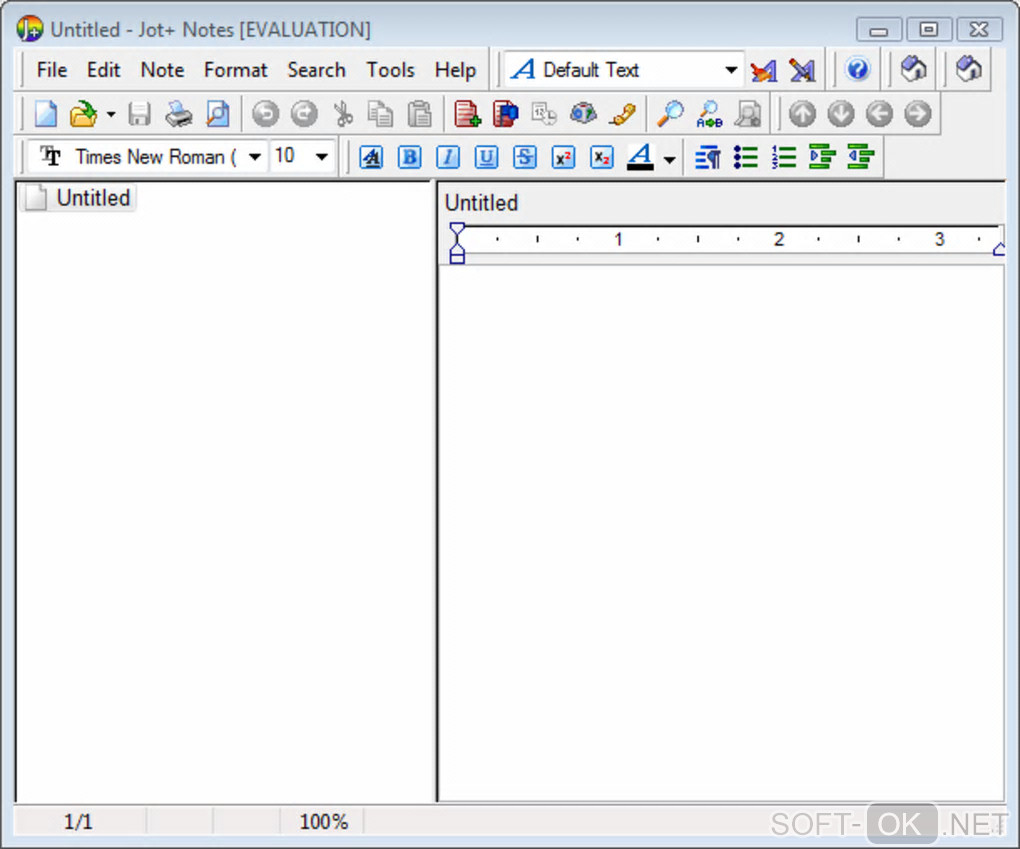Decrease paragraph indent

tap(861, 157)
